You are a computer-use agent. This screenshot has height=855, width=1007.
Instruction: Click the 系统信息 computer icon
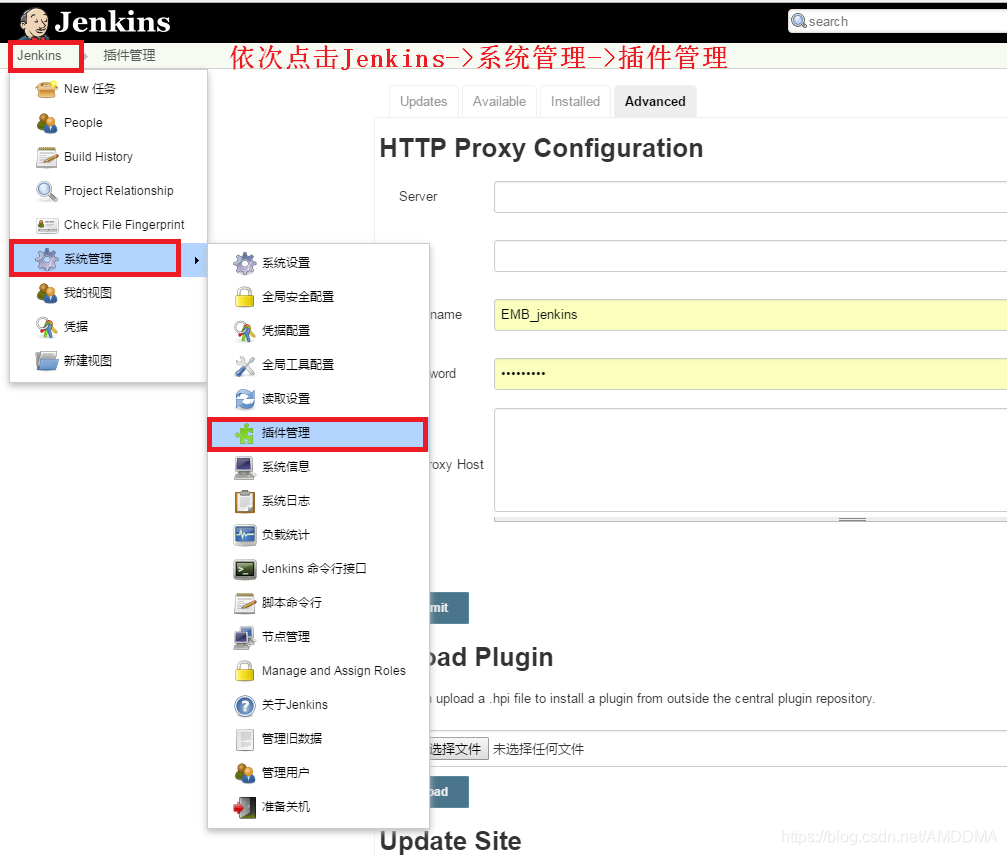coord(245,467)
